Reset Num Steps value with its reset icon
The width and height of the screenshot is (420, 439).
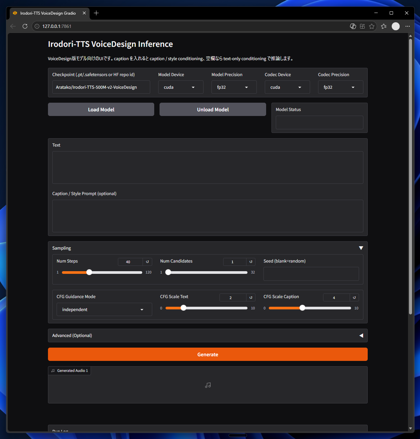(x=147, y=262)
